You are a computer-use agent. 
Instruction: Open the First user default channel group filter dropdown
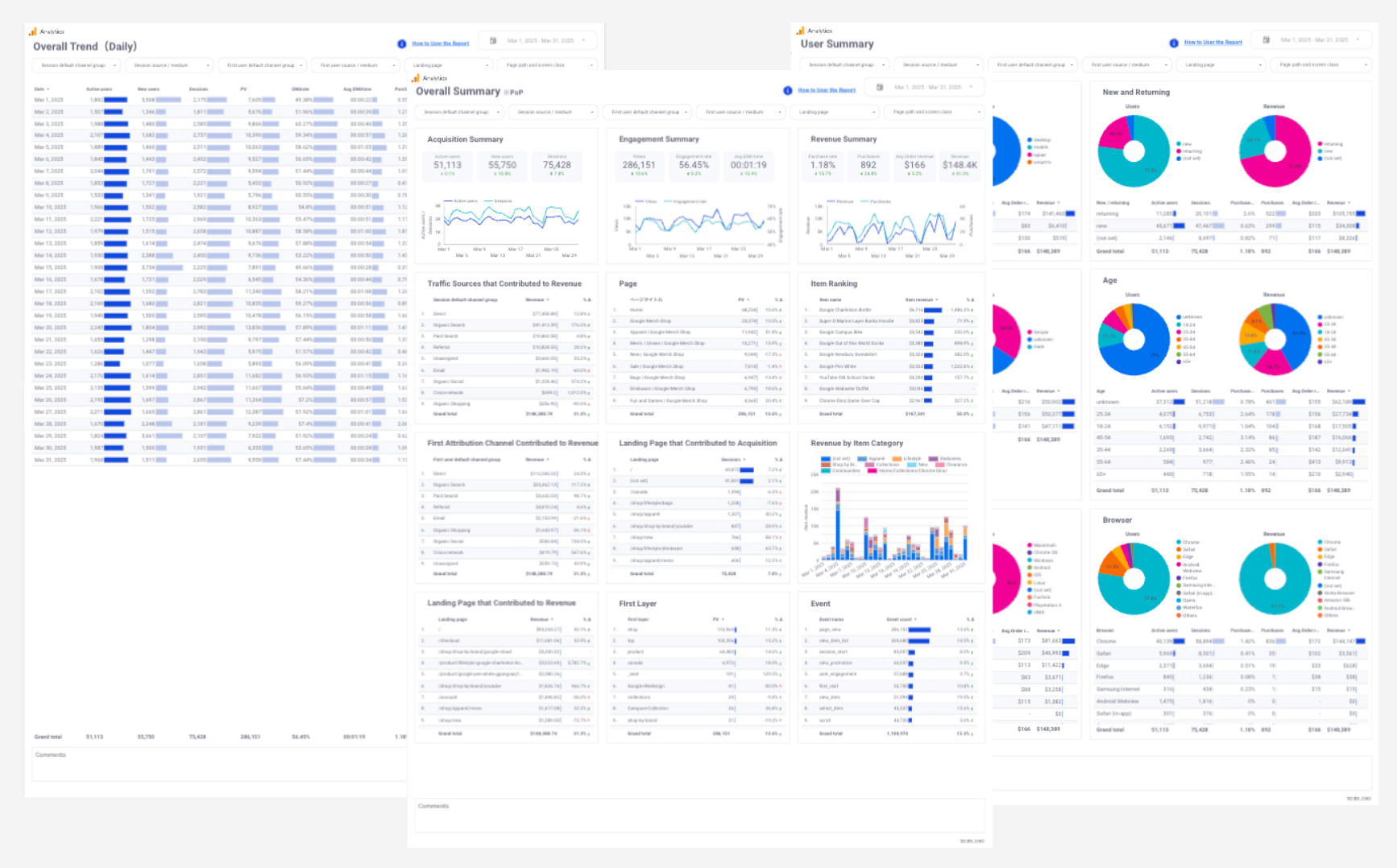coord(646,112)
